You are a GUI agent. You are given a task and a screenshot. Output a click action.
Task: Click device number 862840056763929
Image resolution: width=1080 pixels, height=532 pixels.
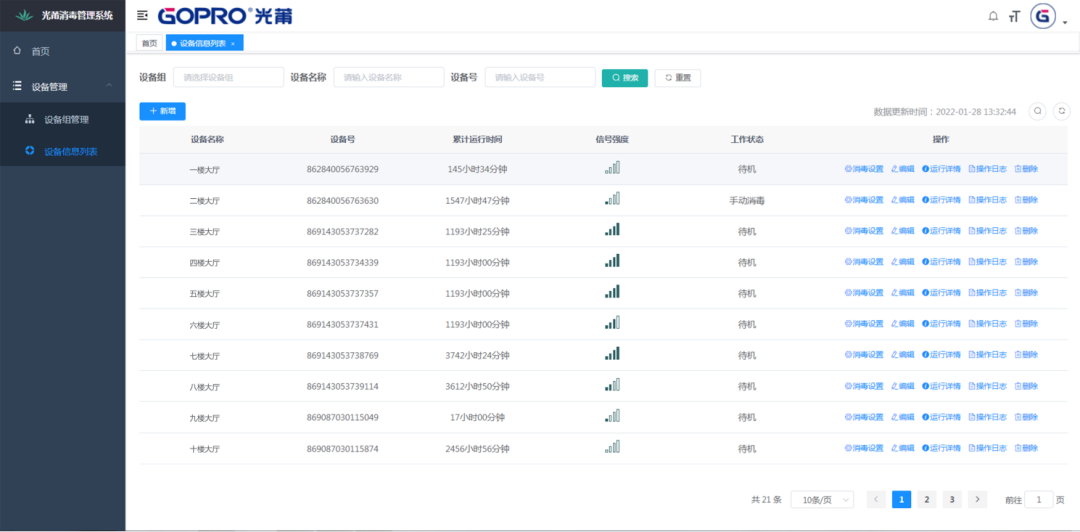pyautogui.click(x=342, y=169)
